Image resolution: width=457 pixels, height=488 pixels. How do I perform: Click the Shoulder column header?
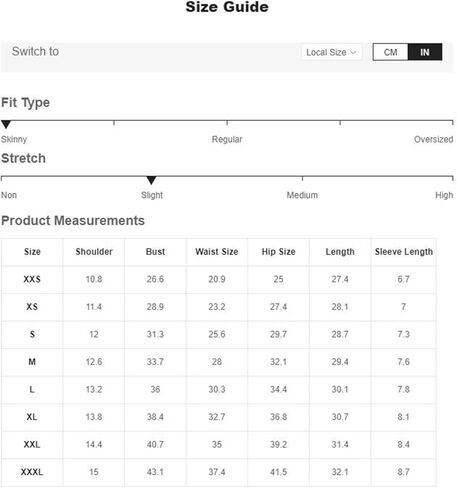coord(94,252)
